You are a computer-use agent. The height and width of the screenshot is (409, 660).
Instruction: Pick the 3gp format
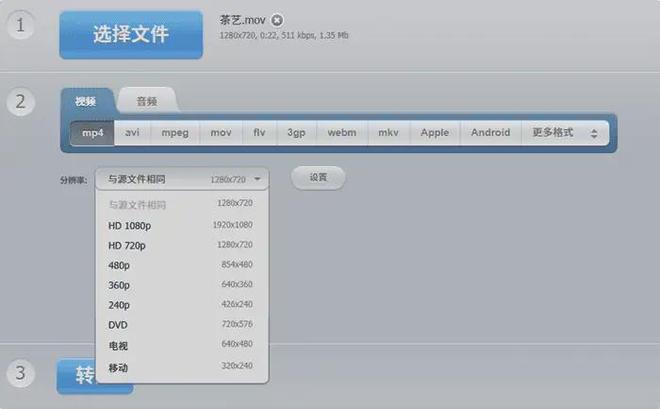pyautogui.click(x=296, y=133)
